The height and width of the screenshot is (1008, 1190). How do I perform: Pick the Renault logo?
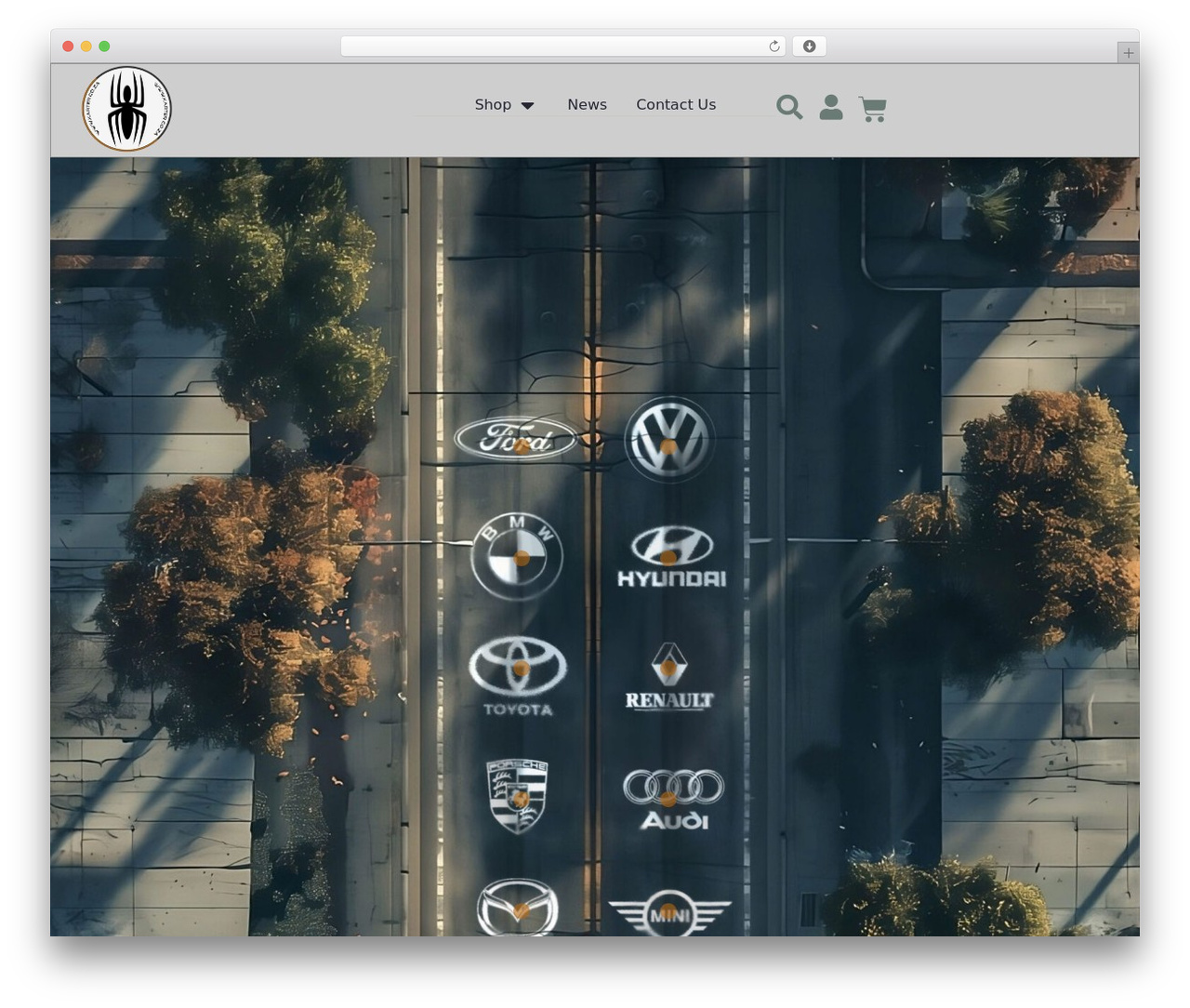coord(669,676)
